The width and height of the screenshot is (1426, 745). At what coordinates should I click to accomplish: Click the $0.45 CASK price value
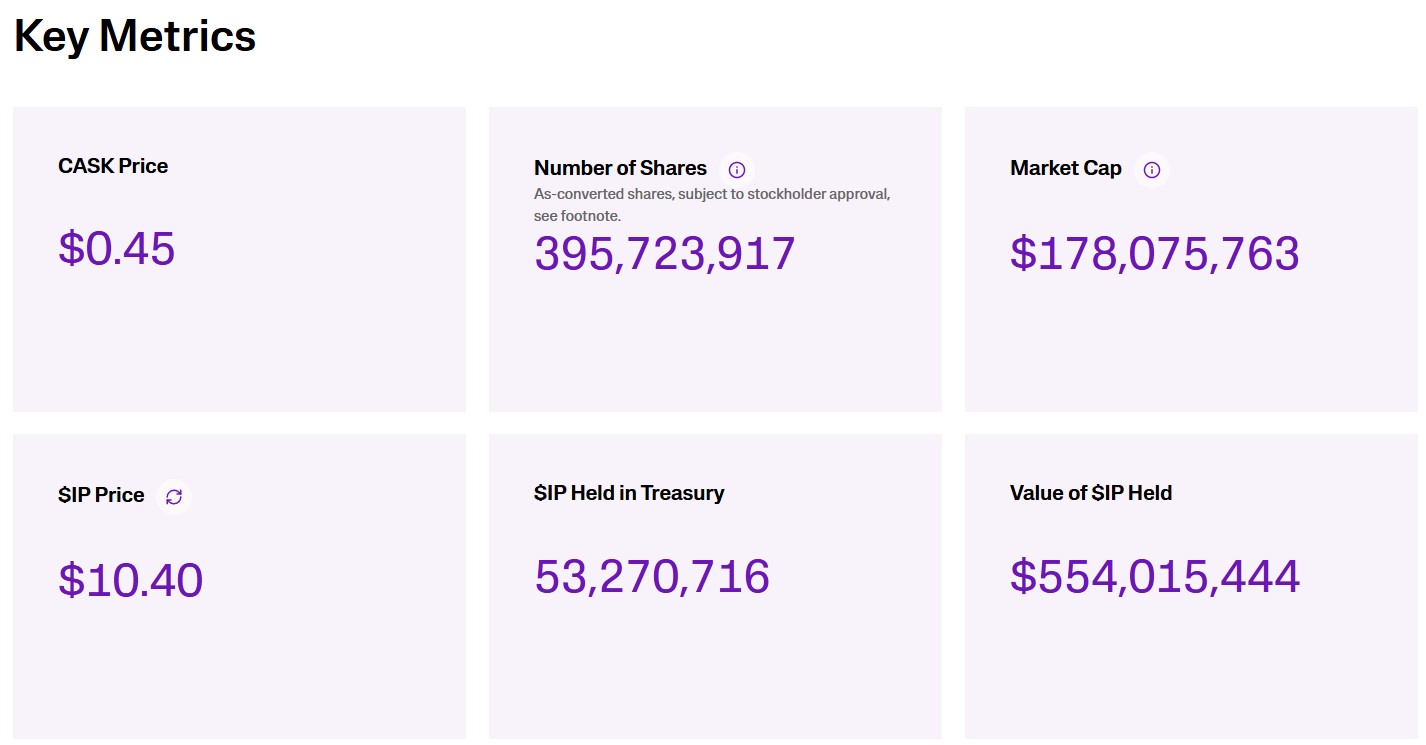117,248
